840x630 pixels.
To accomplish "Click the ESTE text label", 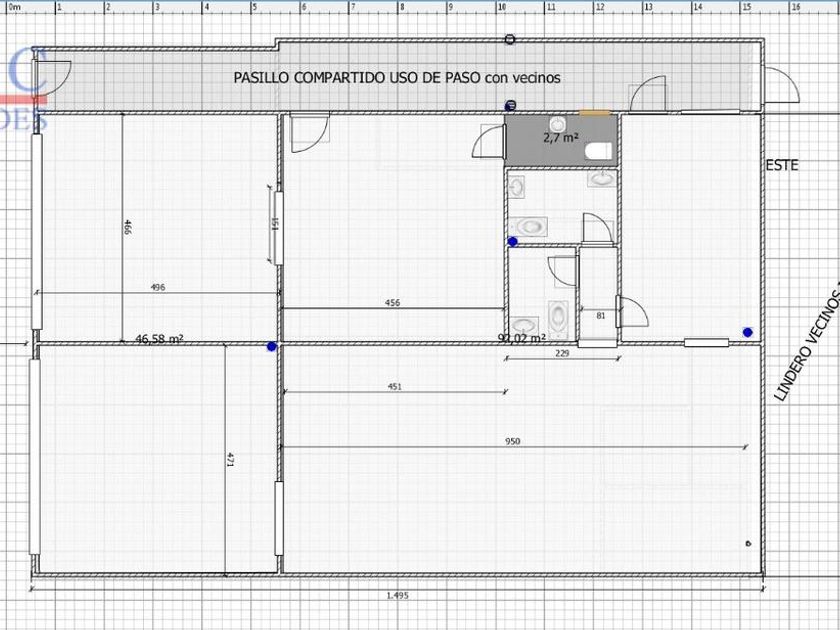I will (x=782, y=165).
